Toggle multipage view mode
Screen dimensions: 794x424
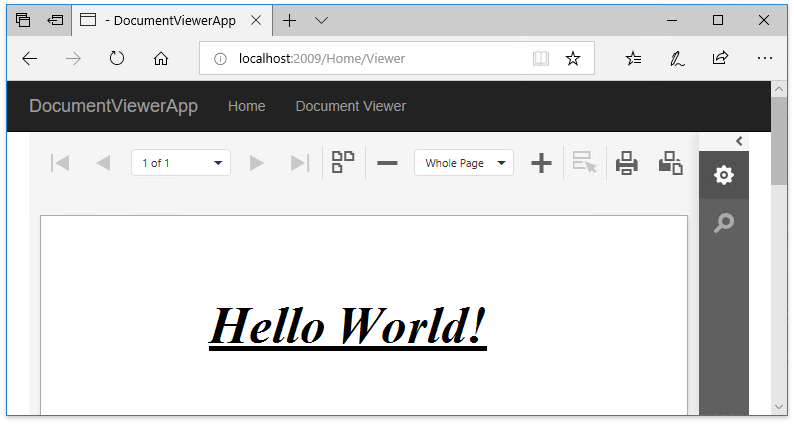tap(344, 163)
